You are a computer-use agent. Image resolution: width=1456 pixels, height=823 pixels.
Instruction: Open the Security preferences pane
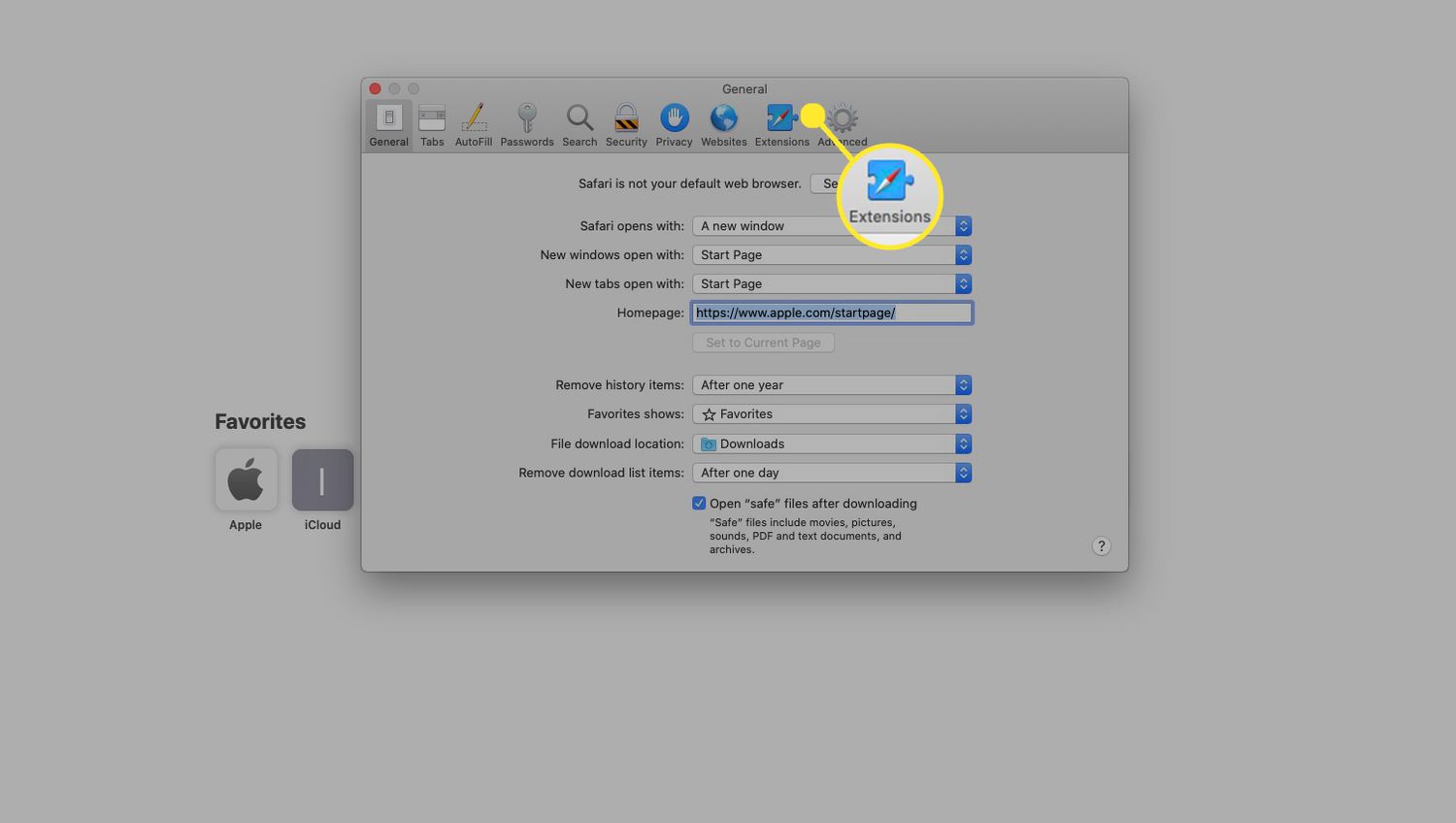pyautogui.click(x=626, y=126)
